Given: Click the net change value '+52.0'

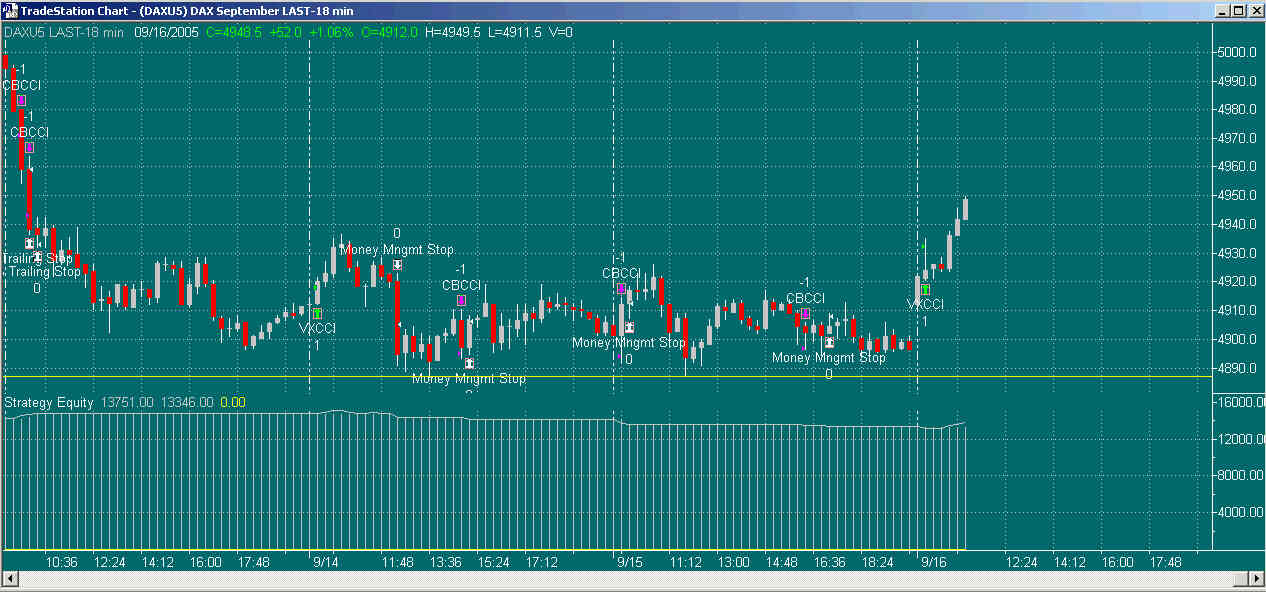Looking at the screenshot, I should pos(285,32).
